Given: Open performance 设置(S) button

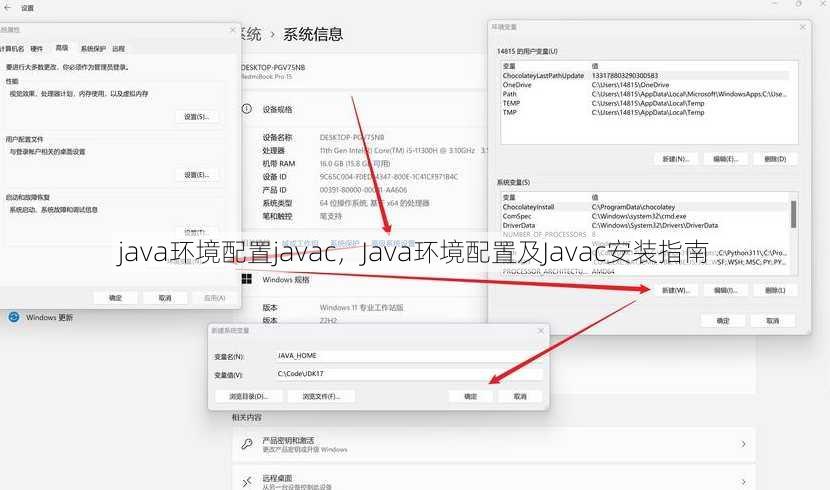Looking at the screenshot, I should 197,116.
